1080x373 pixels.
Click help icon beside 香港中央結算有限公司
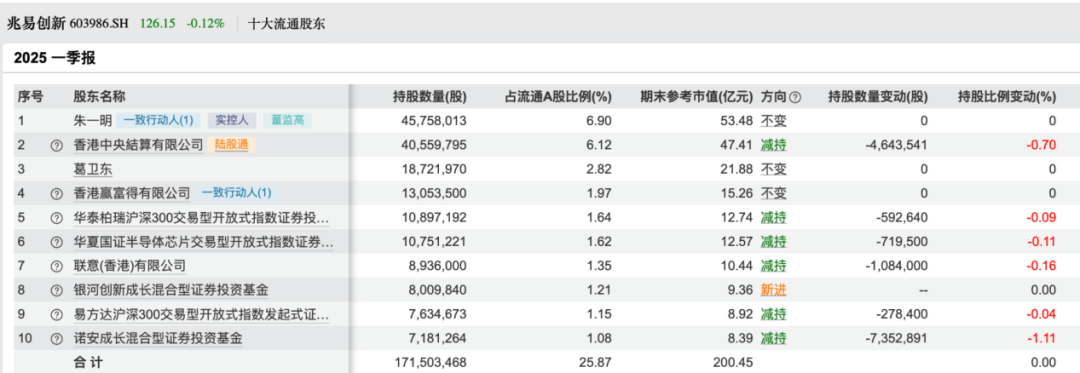click(56, 145)
